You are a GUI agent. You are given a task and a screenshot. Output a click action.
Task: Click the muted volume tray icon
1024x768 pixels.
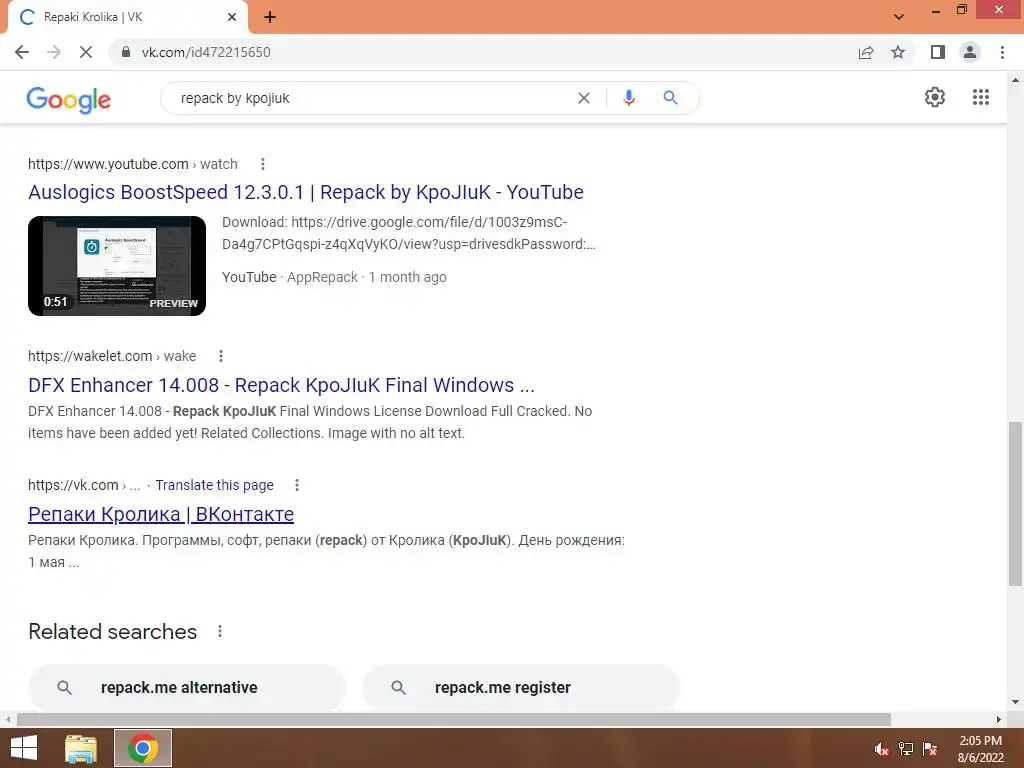(x=882, y=749)
